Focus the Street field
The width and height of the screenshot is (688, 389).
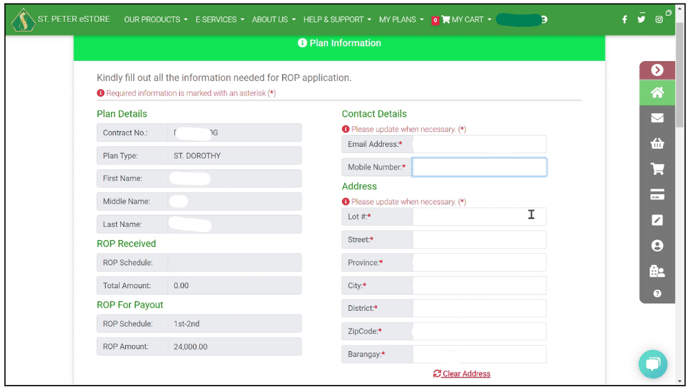point(479,239)
